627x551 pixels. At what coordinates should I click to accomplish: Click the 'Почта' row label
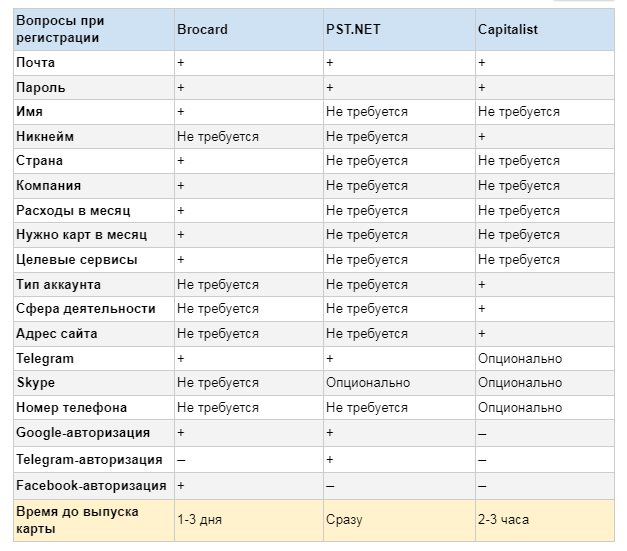pyautogui.click(x=35, y=63)
